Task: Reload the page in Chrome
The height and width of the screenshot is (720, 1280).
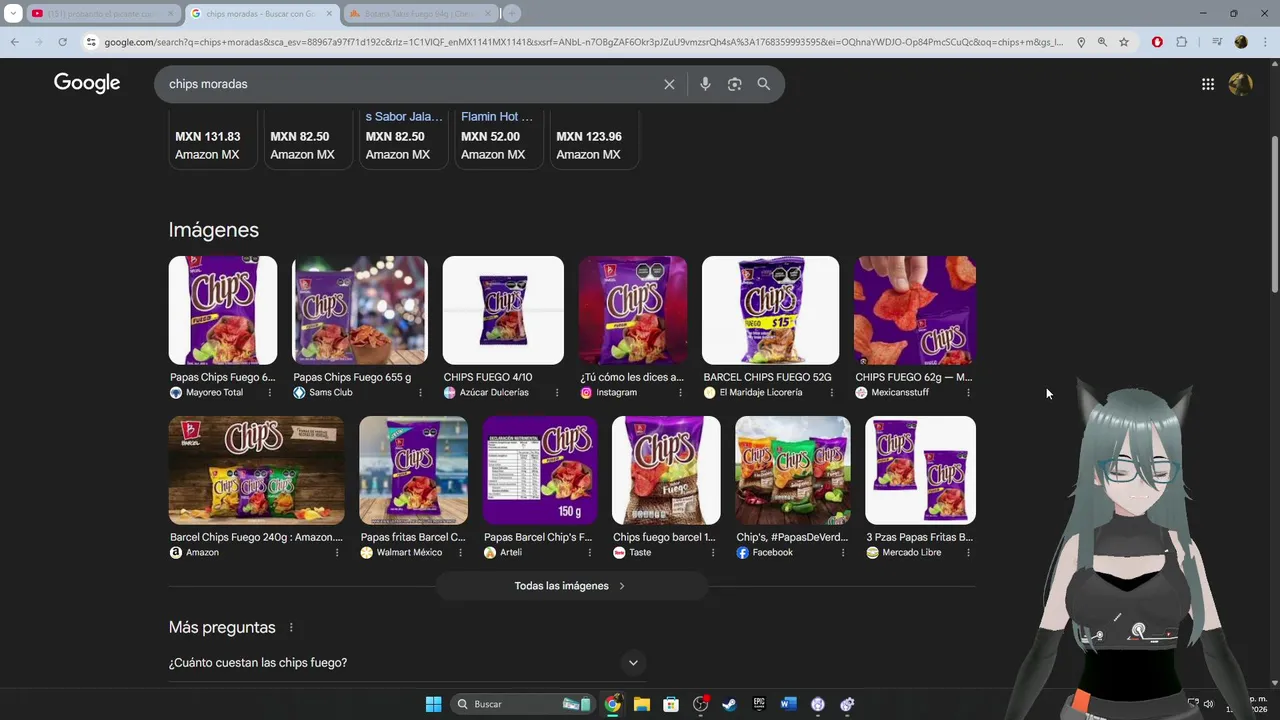Action: (62, 42)
